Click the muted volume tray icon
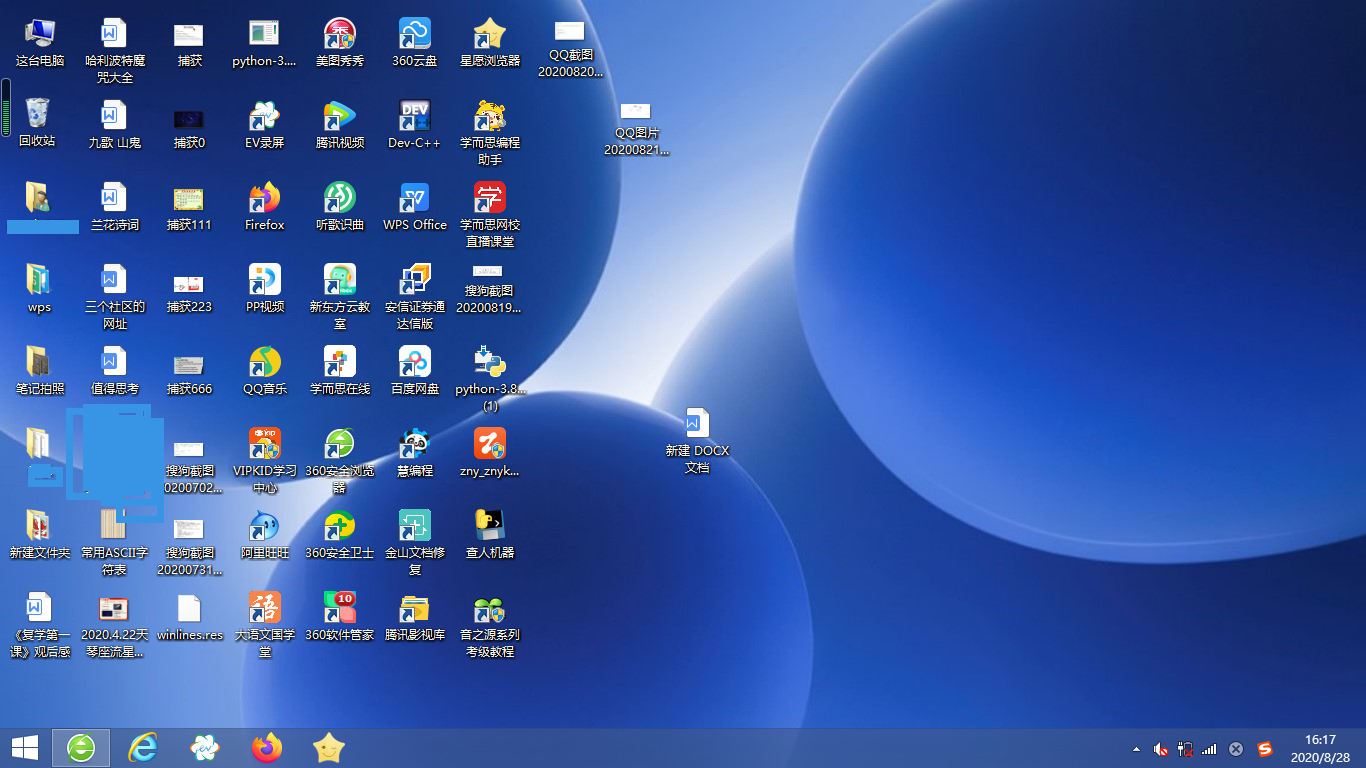The height and width of the screenshot is (768, 1366). [x=1161, y=748]
